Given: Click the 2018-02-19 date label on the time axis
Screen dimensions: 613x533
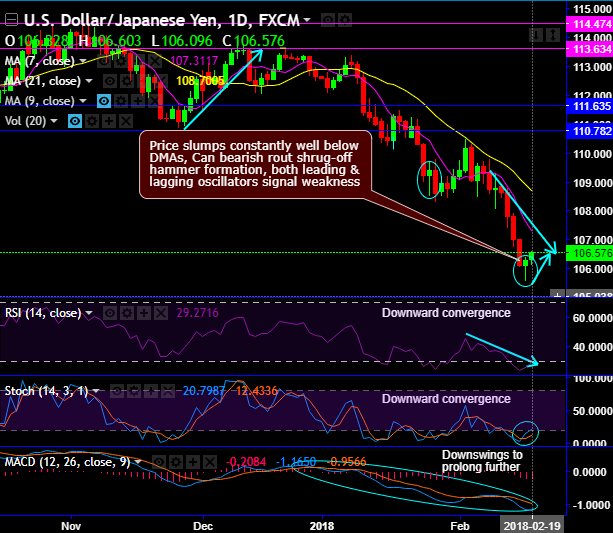Looking at the screenshot, I should (532, 526).
